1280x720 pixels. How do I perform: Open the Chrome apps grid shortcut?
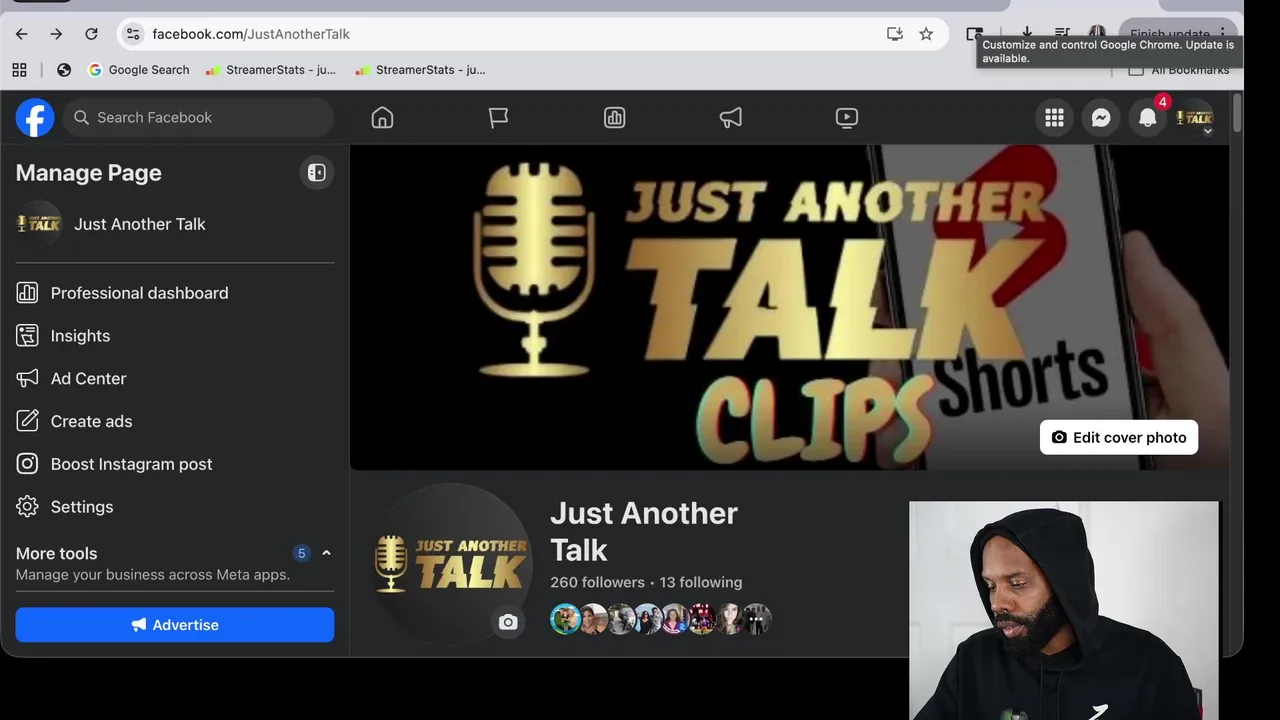coord(19,70)
